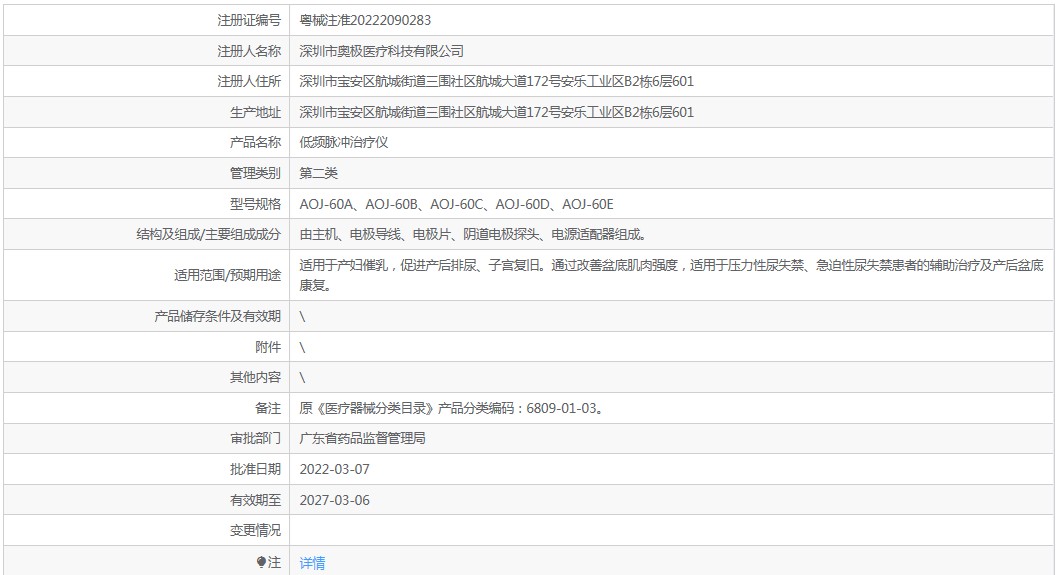Select the model list starting AOJ-60A
Image resolution: width=1056 pixels, height=575 pixels.
(x=457, y=204)
